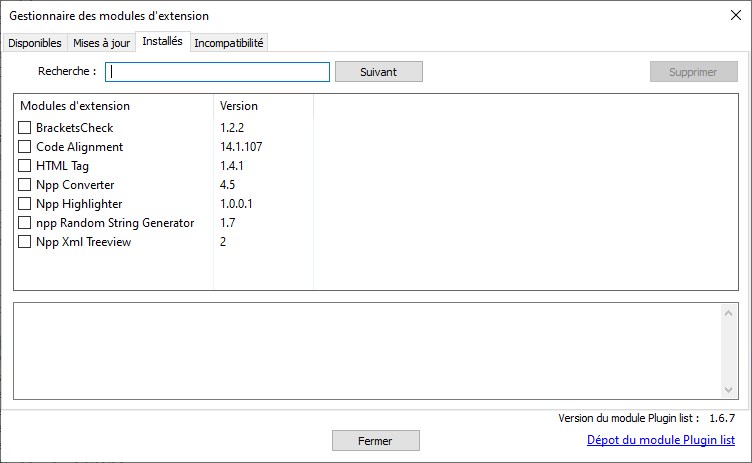The image size is (752, 463).
Task: Tick the Npp Highlighter checkbox
Action: (24, 203)
